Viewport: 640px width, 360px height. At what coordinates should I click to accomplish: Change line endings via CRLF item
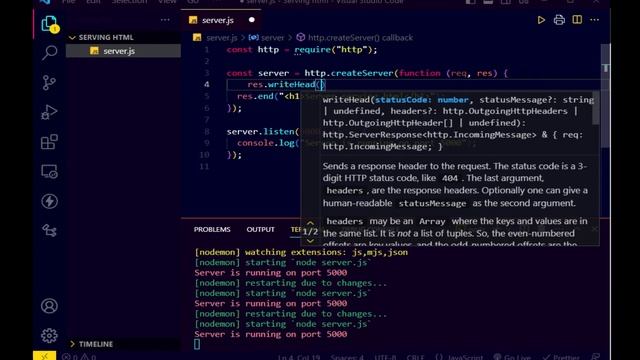[x=415, y=357]
